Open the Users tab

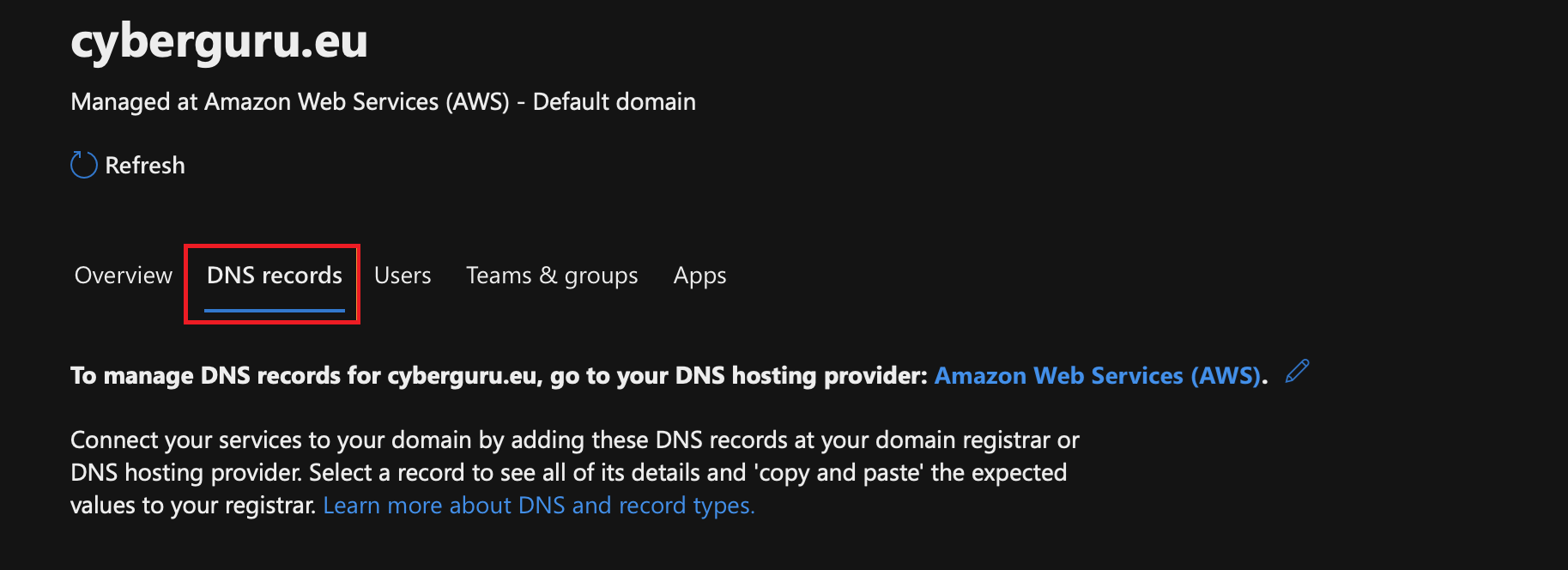403,276
